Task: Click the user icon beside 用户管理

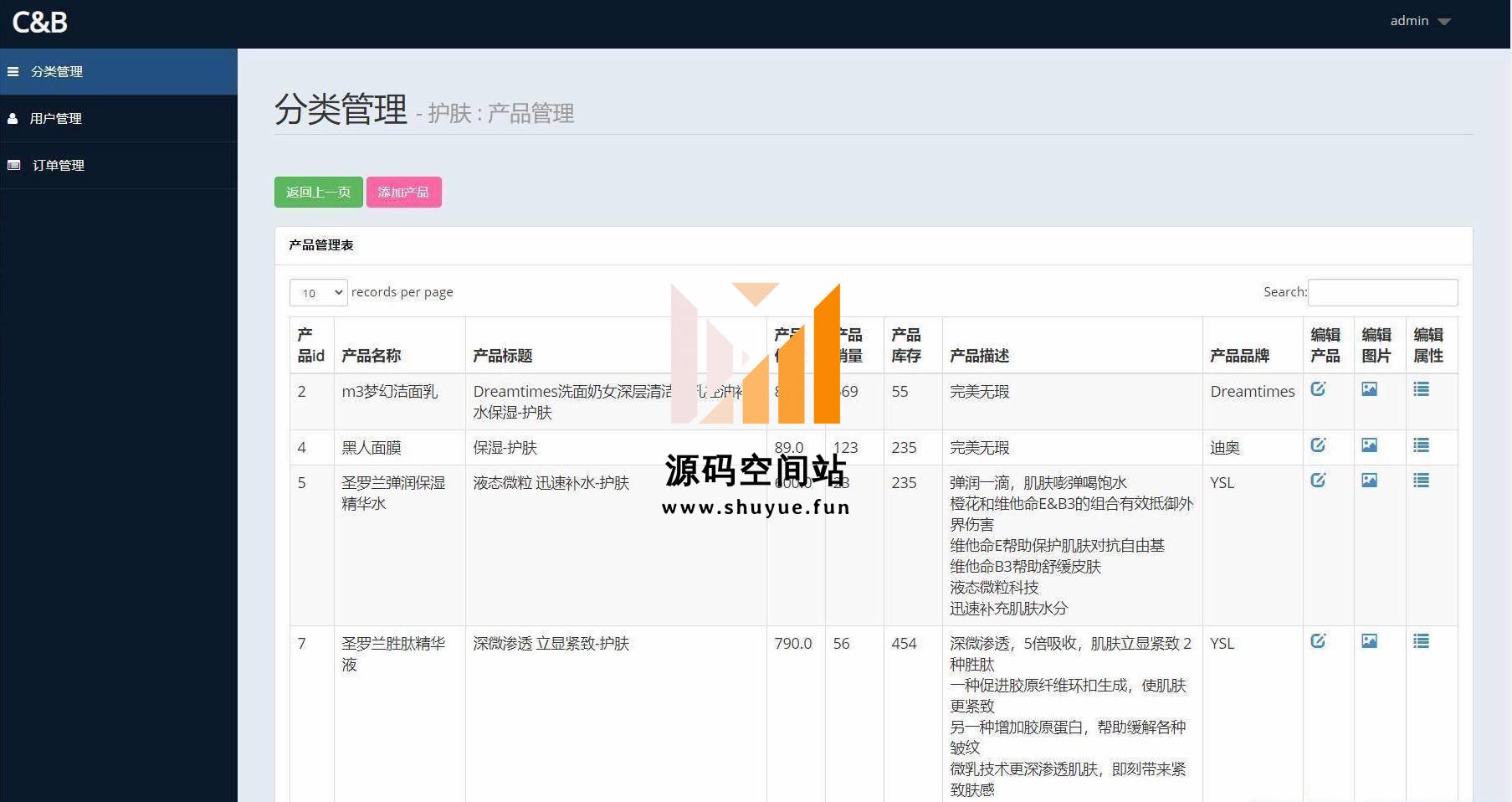Action: 13,119
